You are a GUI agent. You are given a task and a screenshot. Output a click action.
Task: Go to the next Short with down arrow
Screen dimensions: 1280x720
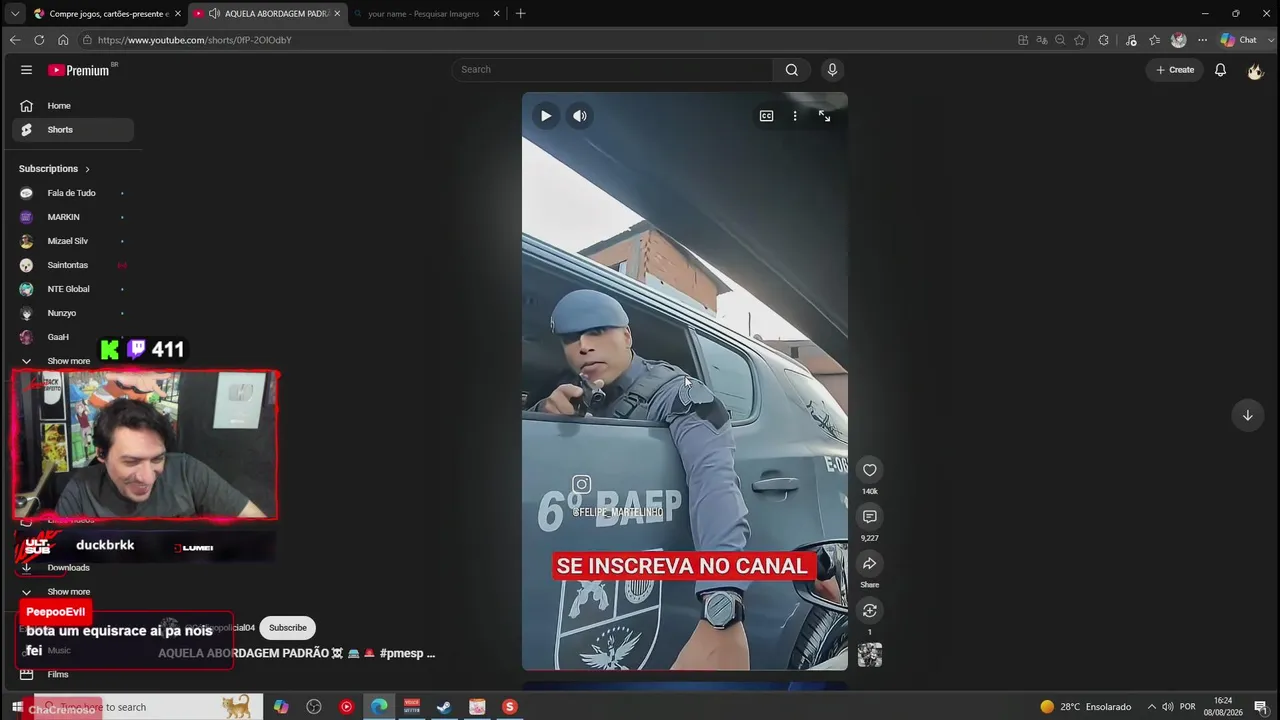coord(1247,416)
